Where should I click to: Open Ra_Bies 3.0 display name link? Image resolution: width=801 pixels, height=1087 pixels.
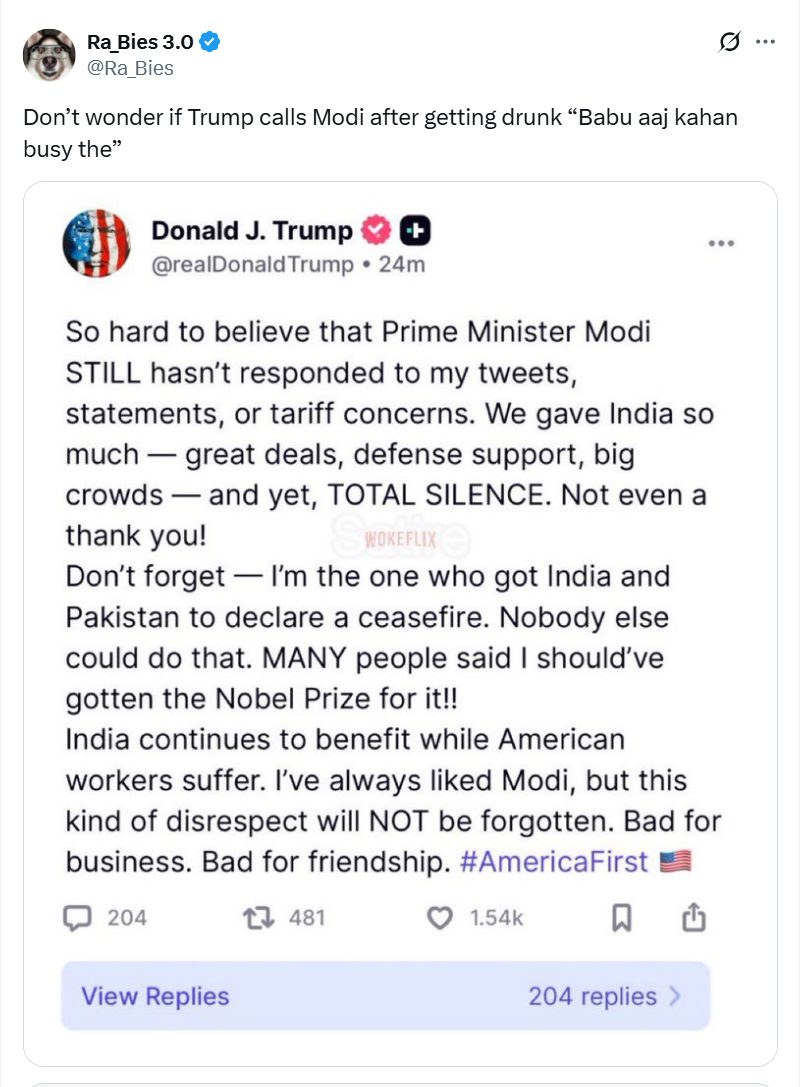[139, 42]
